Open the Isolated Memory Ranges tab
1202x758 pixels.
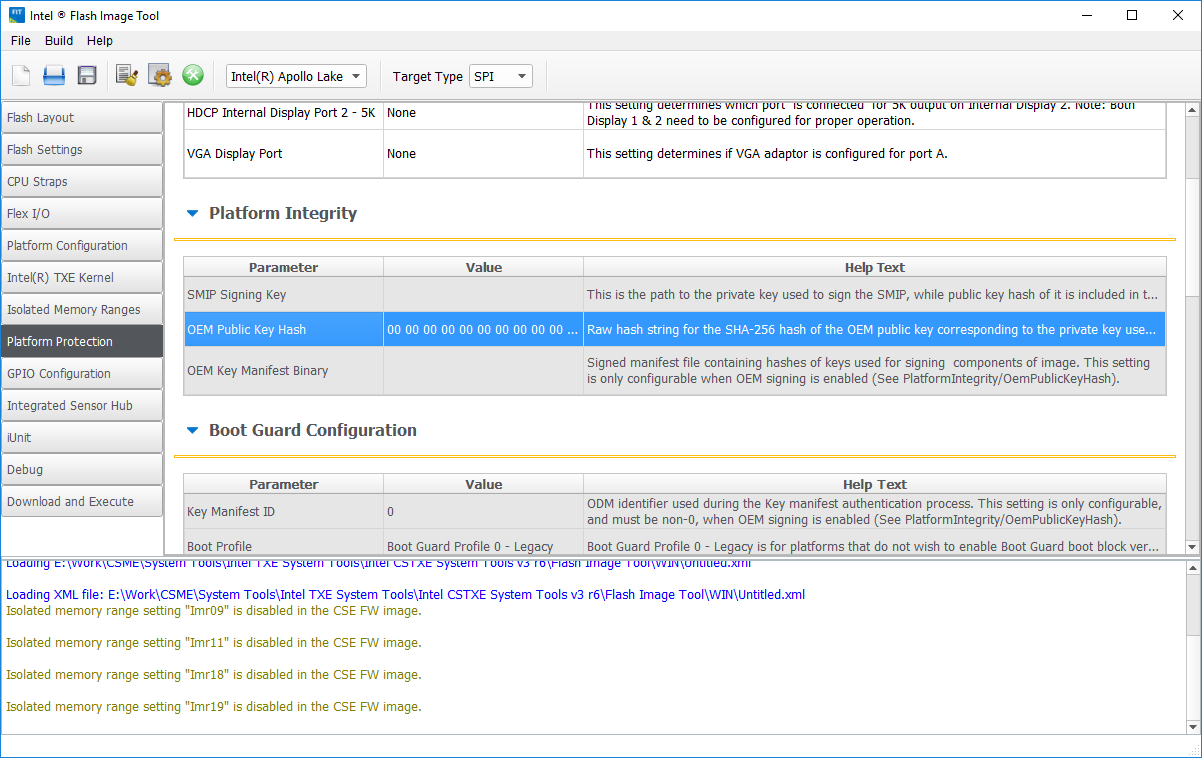point(82,310)
